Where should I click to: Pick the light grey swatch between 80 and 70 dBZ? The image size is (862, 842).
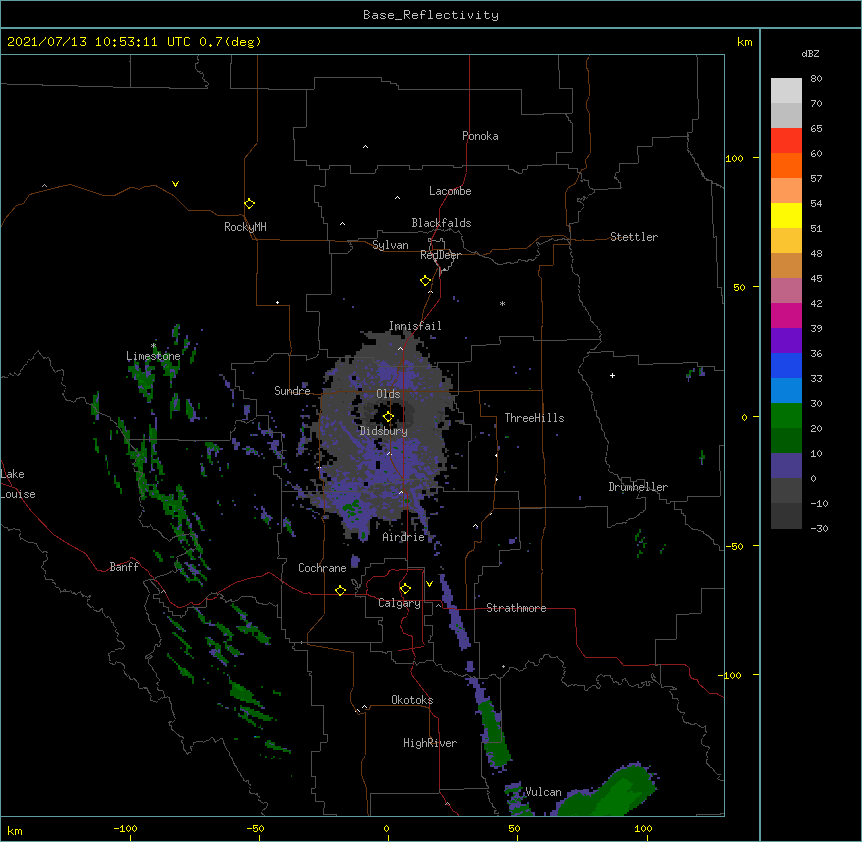786,91
